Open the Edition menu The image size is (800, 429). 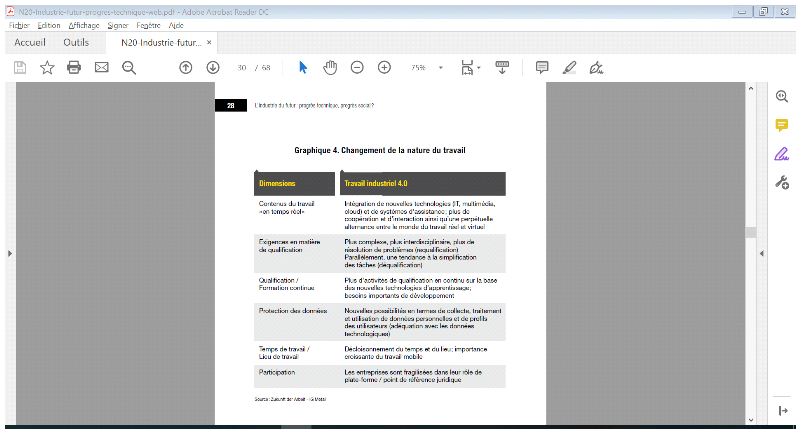[49, 25]
